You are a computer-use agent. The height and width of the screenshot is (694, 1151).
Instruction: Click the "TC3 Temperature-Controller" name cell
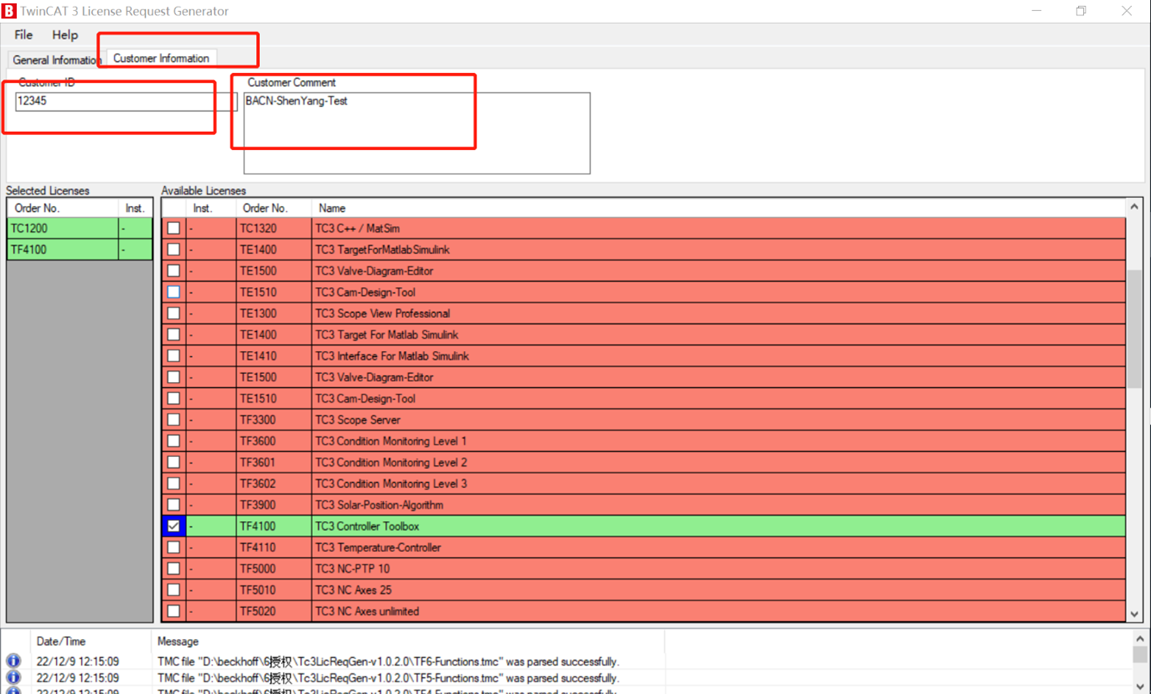(x=718, y=547)
